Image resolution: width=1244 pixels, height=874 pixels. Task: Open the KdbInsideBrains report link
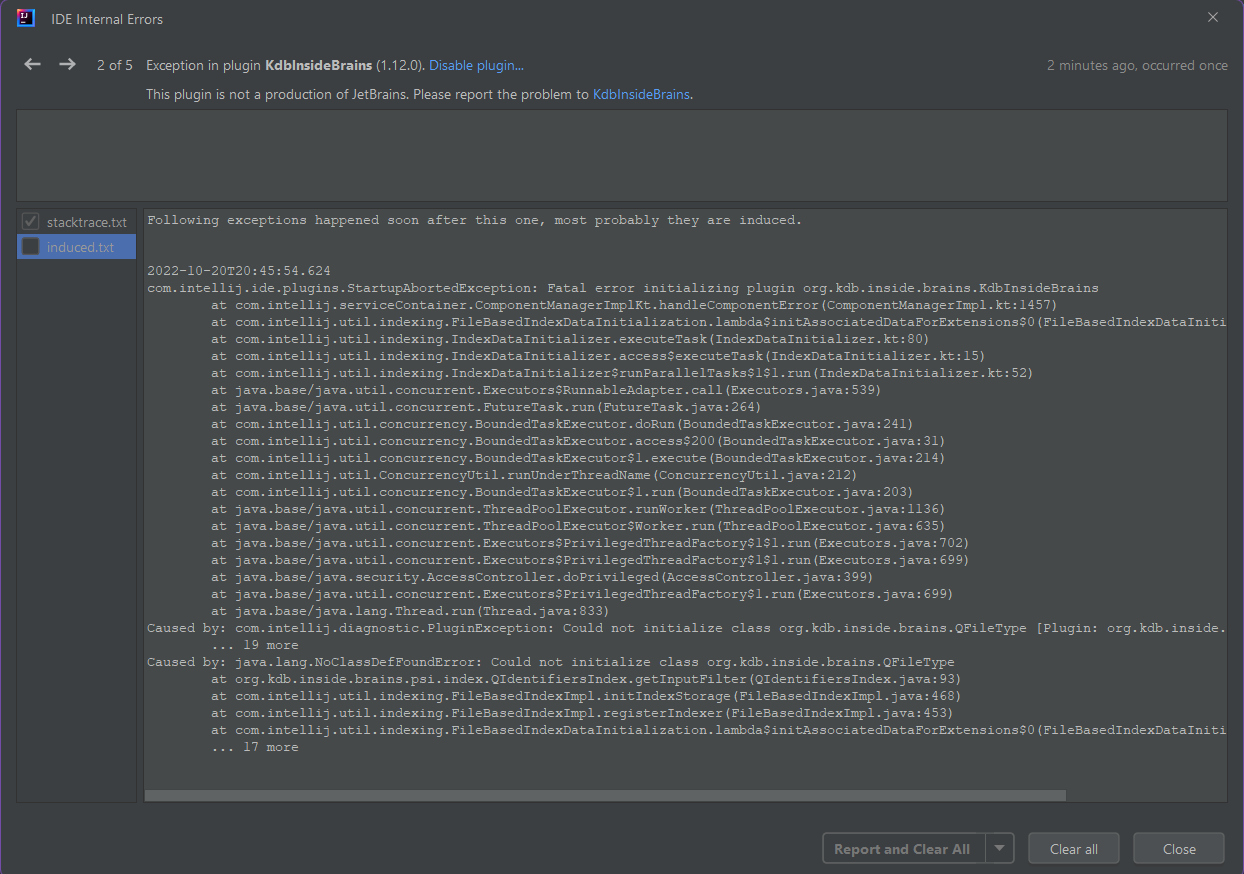pyautogui.click(x=641, y=95)
